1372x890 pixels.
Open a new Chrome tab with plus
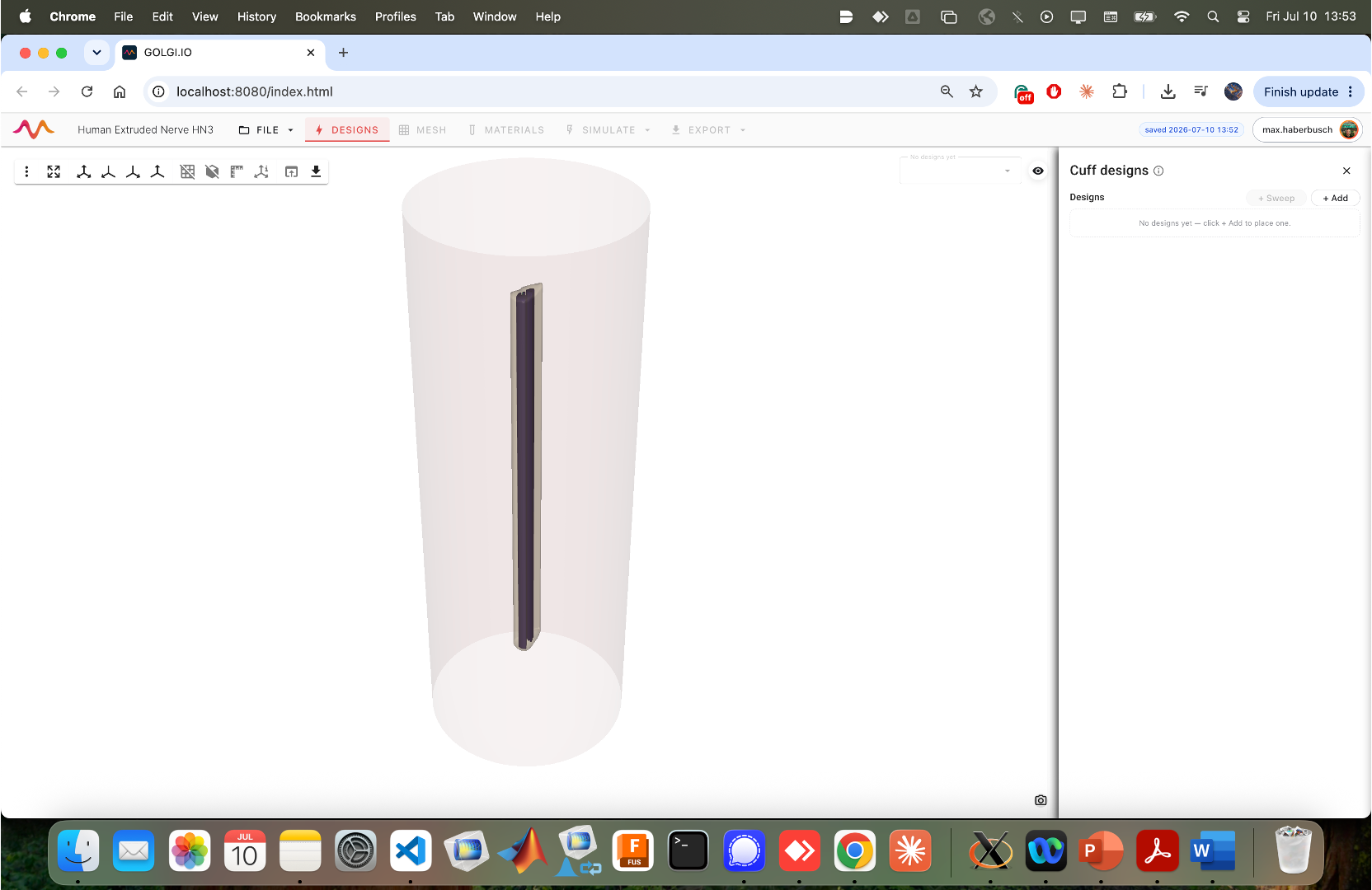coord(343,52)
